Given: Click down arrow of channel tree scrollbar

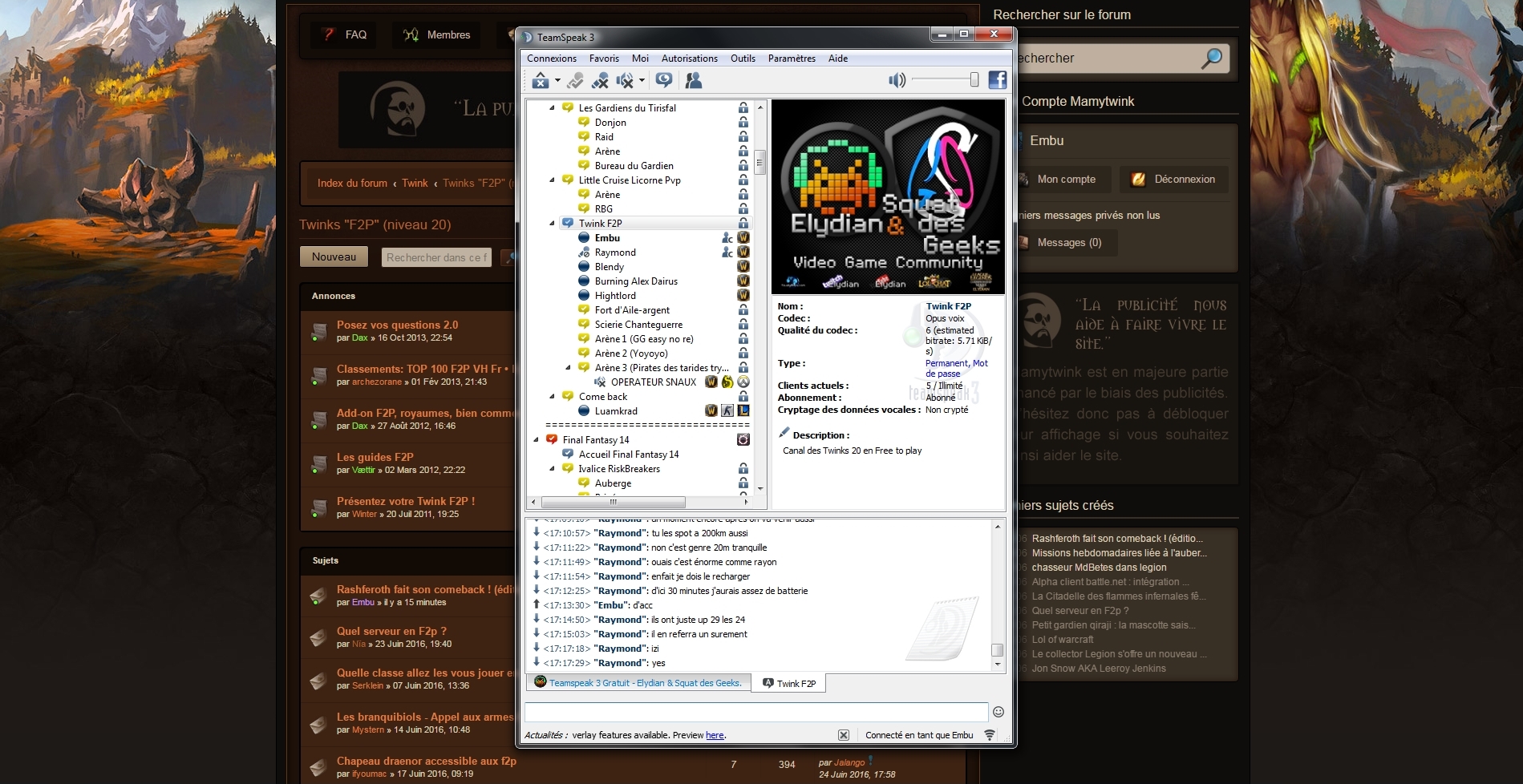Looking at the screenshot, I should tap(760, 488).
